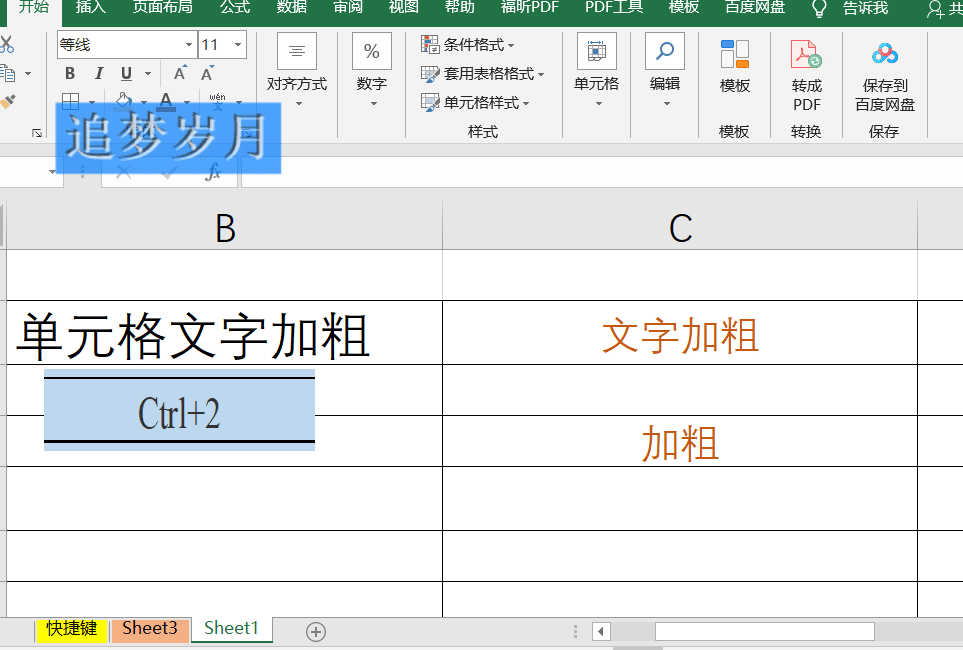Open the 插入 ribbon tab
The height and width of the screenshot is (650, 963).
click(x=91, y=7)
